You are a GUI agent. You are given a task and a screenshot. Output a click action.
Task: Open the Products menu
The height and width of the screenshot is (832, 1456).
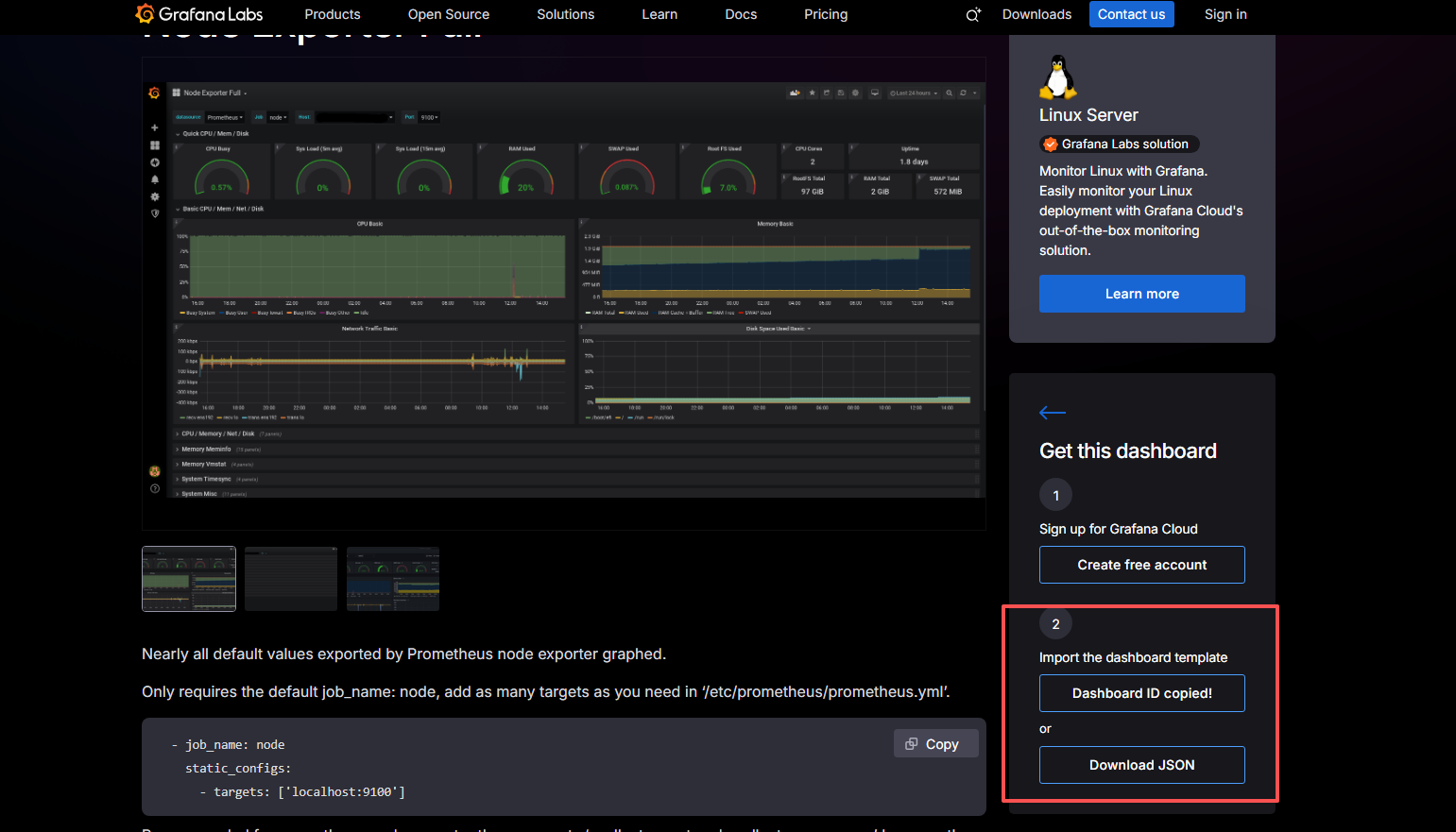pyautogui.click(x=332, y=14)
